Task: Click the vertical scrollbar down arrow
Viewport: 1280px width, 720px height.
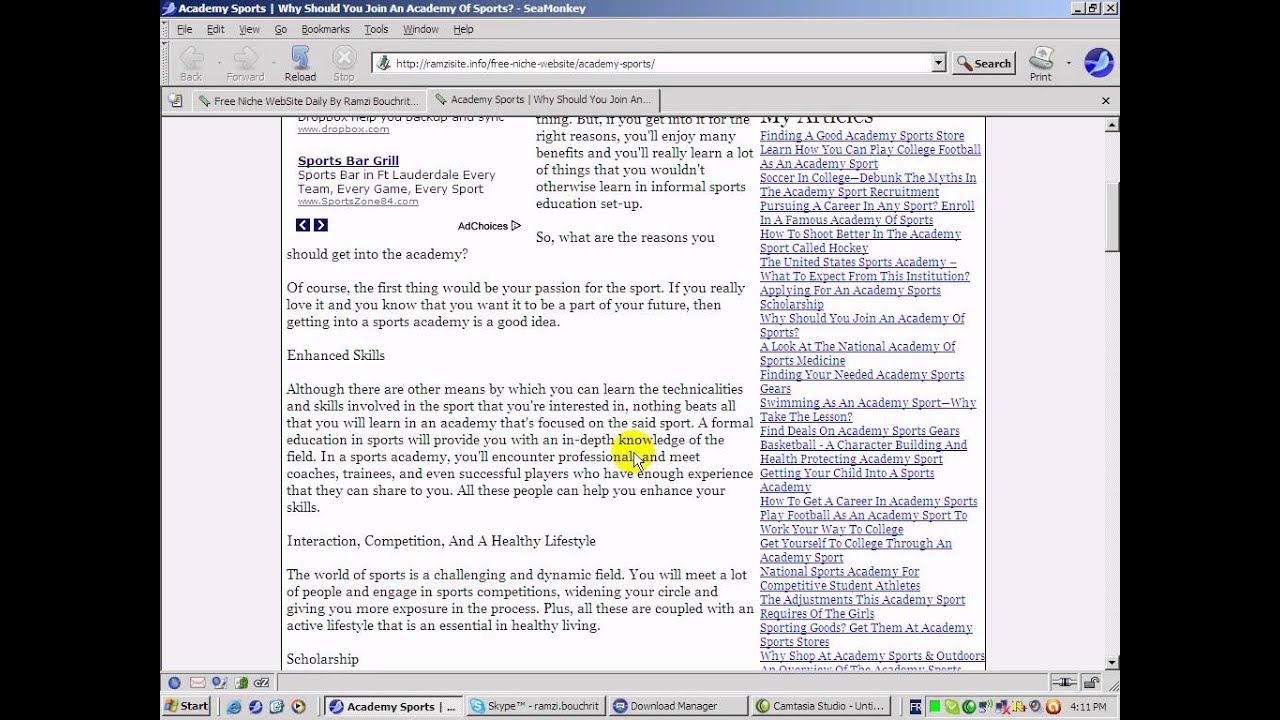Action: (x=1112, y=662)
